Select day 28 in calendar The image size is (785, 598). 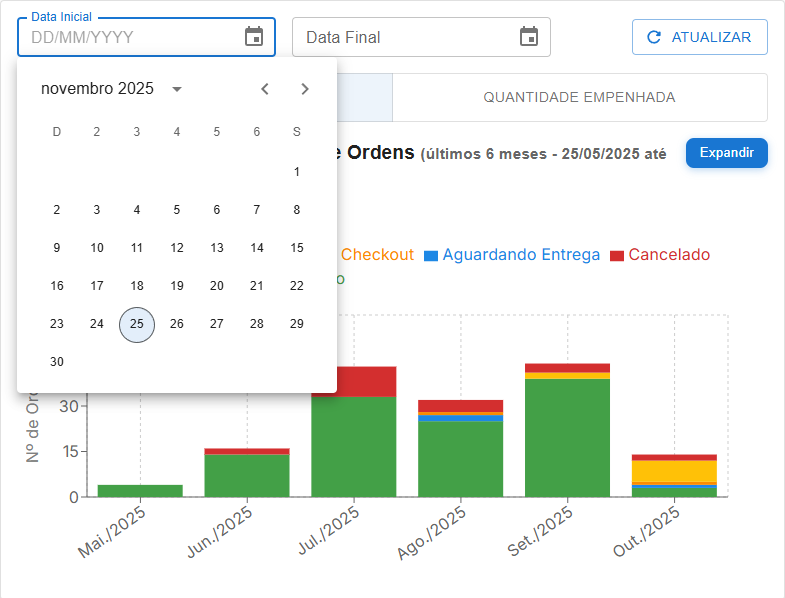(257, 324)
